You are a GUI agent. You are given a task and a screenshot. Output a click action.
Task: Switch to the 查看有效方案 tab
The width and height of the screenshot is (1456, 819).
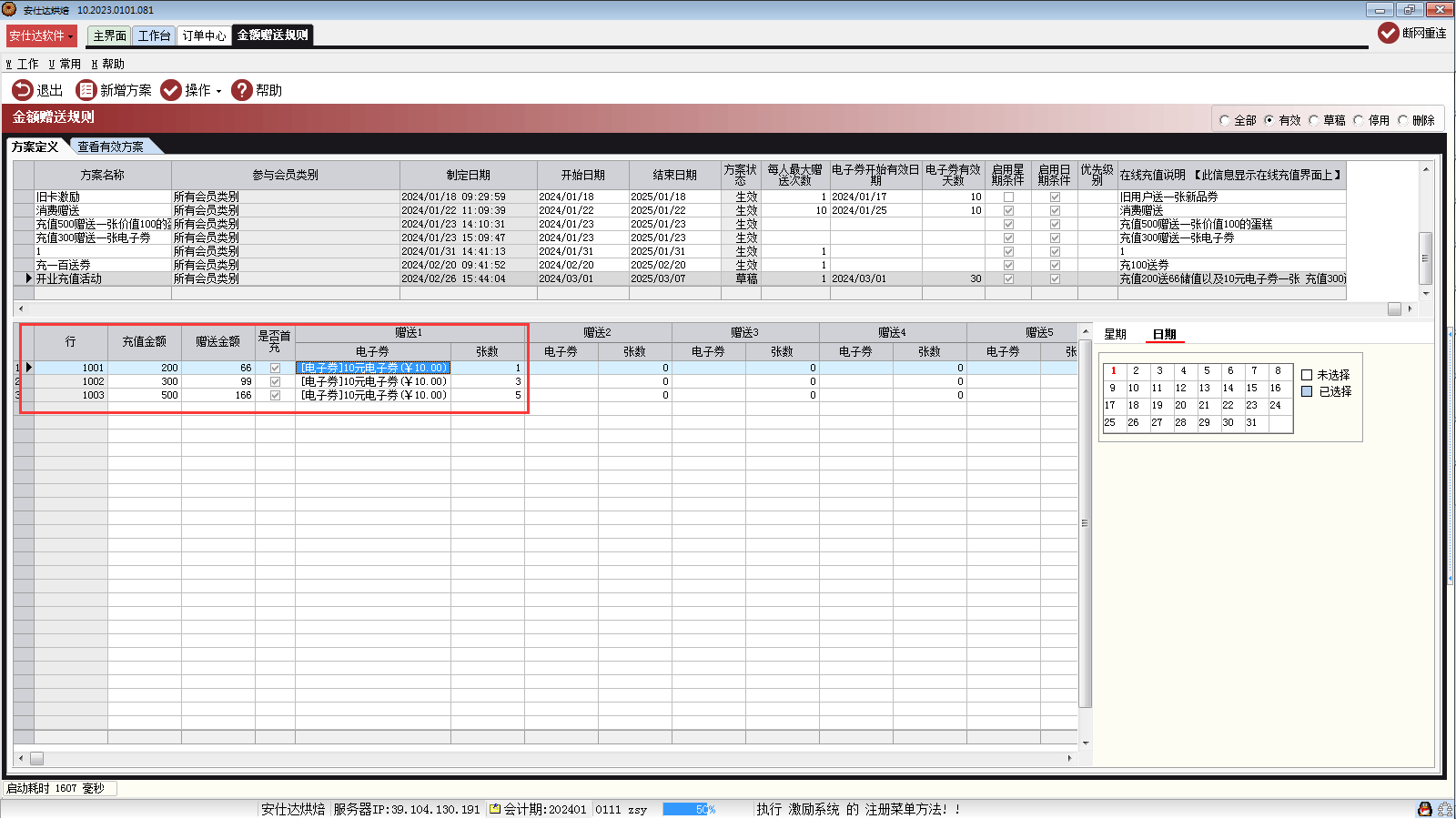[110, 147]
